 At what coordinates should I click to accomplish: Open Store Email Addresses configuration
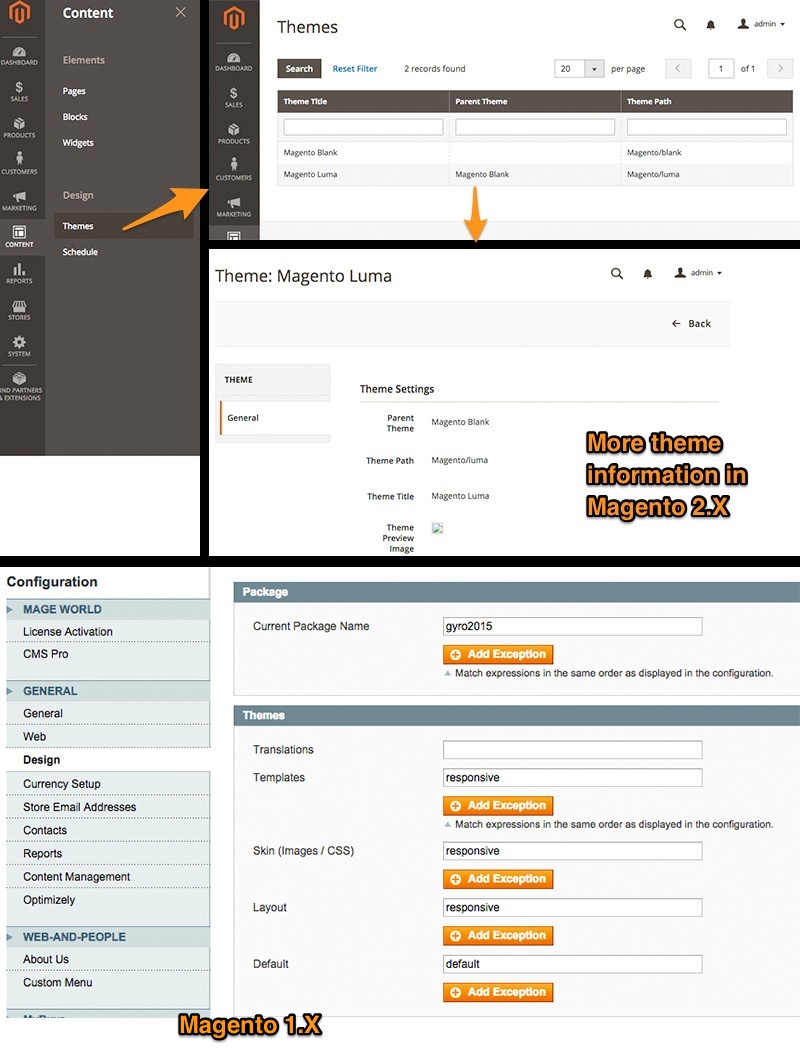point(80,807)
